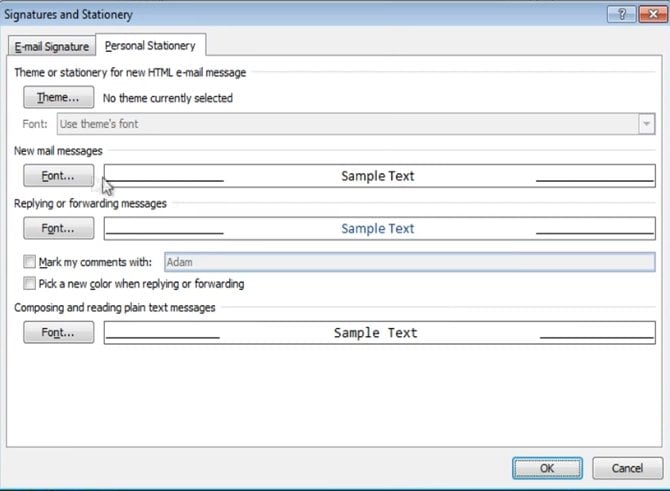
Task: Click the blue reply Sample Text preview
Action: tap(379, 229)
